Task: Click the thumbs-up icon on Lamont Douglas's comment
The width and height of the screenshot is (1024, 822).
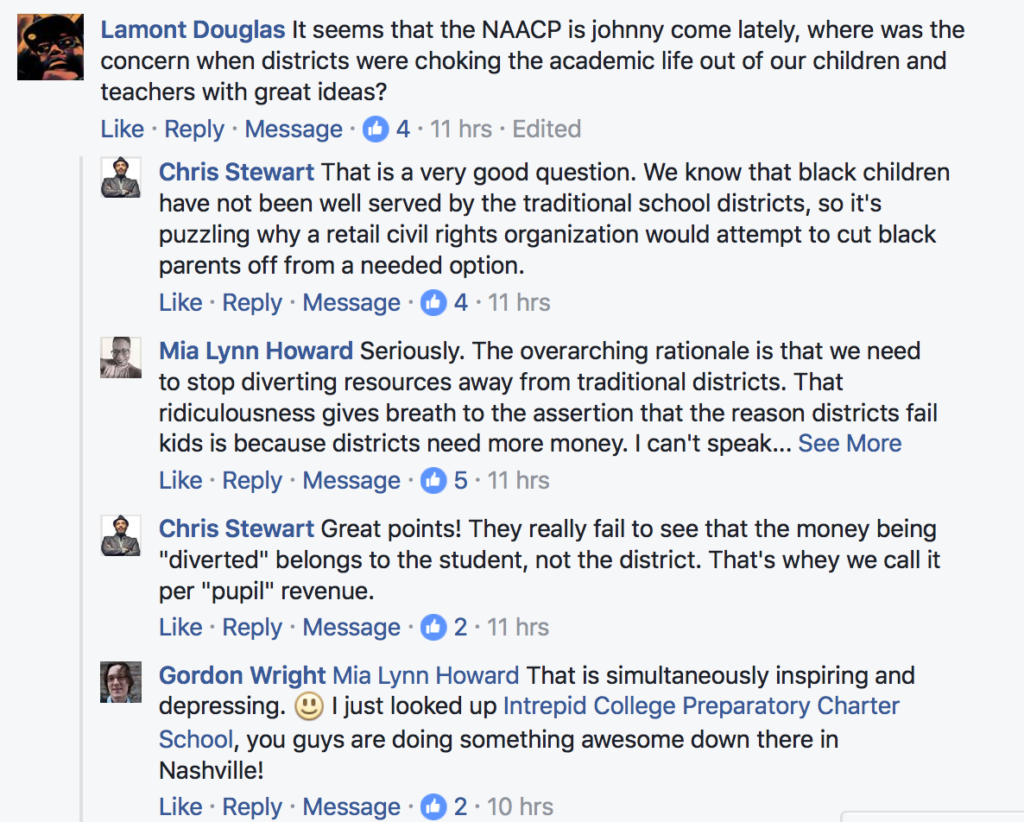Action: coord(375,128)
